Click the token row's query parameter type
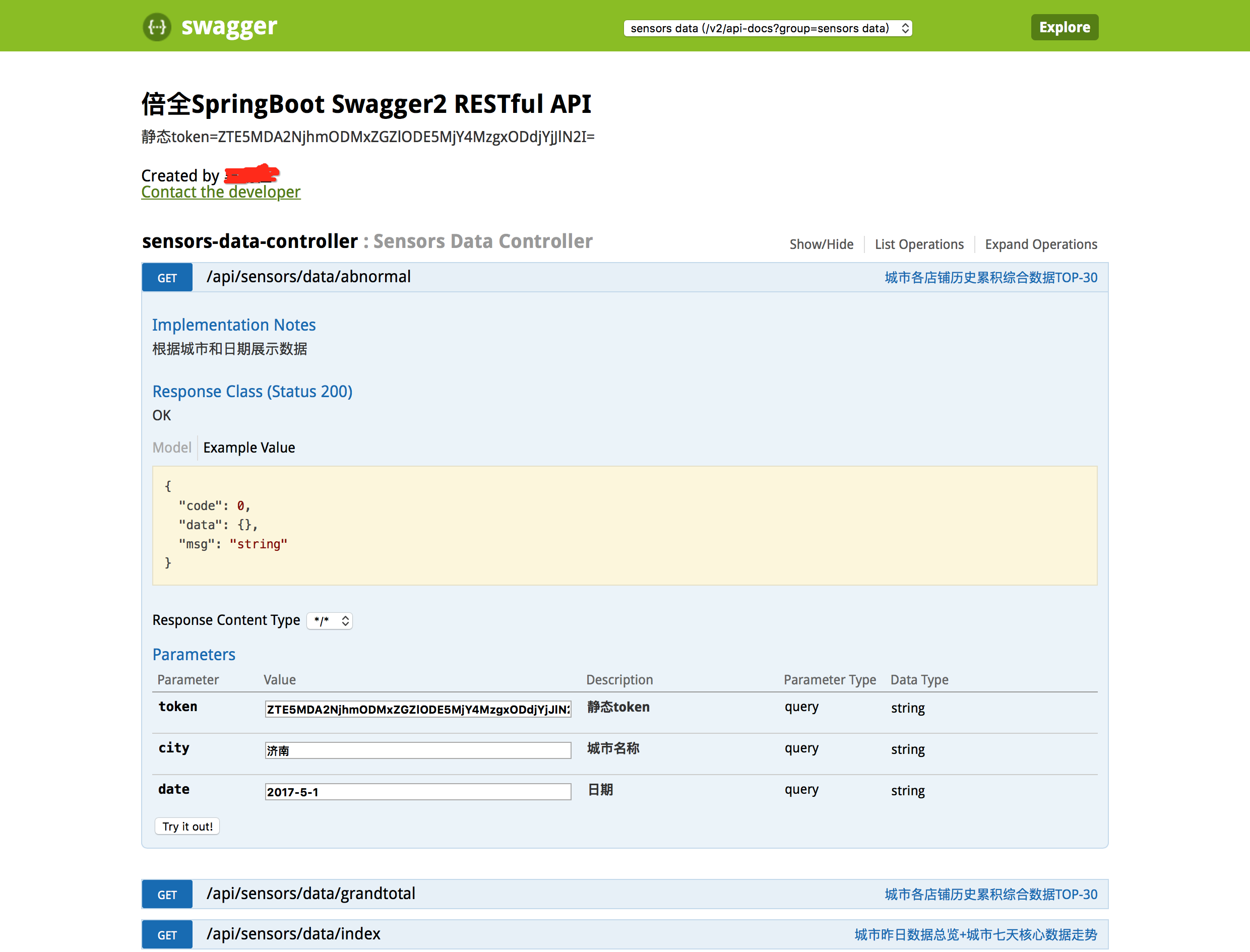This screenshot has width=1250, height=952. pyautogui.click(x=802, y=707)
